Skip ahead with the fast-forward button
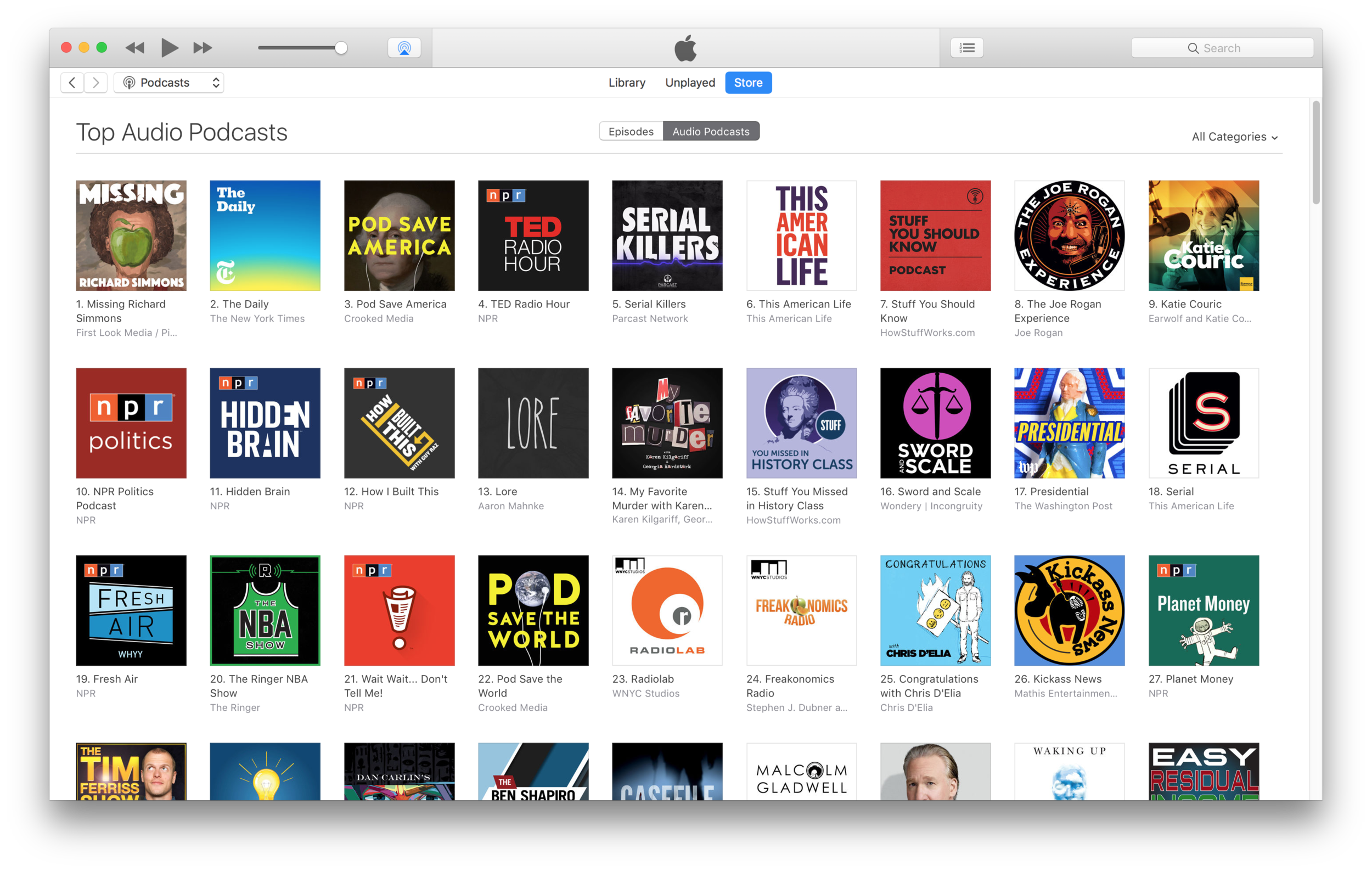1372x871 pixels. [203, 48]
